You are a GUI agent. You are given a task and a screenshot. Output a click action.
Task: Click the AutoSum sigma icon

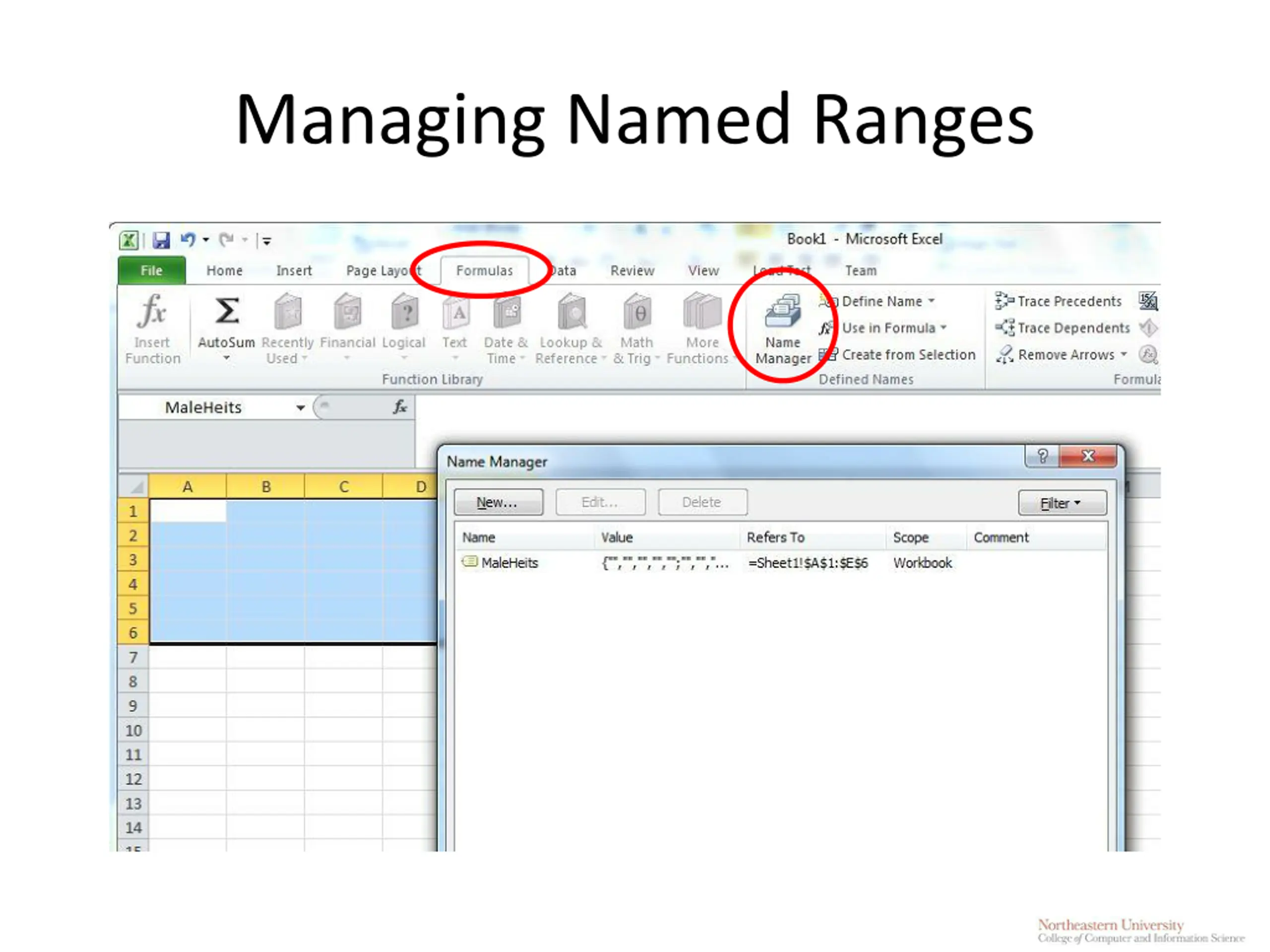point(226,311)
